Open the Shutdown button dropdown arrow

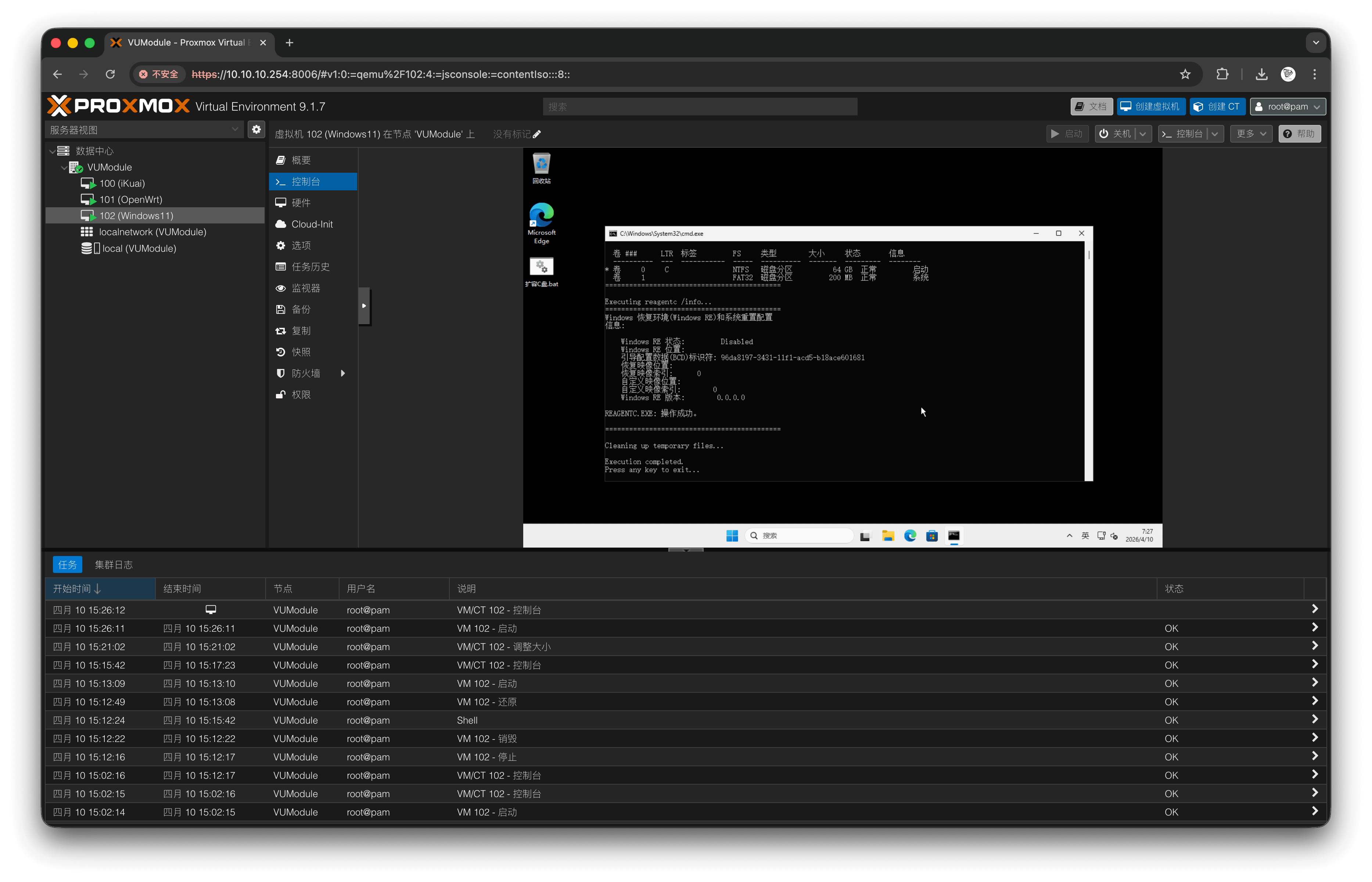[x=1142, y=133]
